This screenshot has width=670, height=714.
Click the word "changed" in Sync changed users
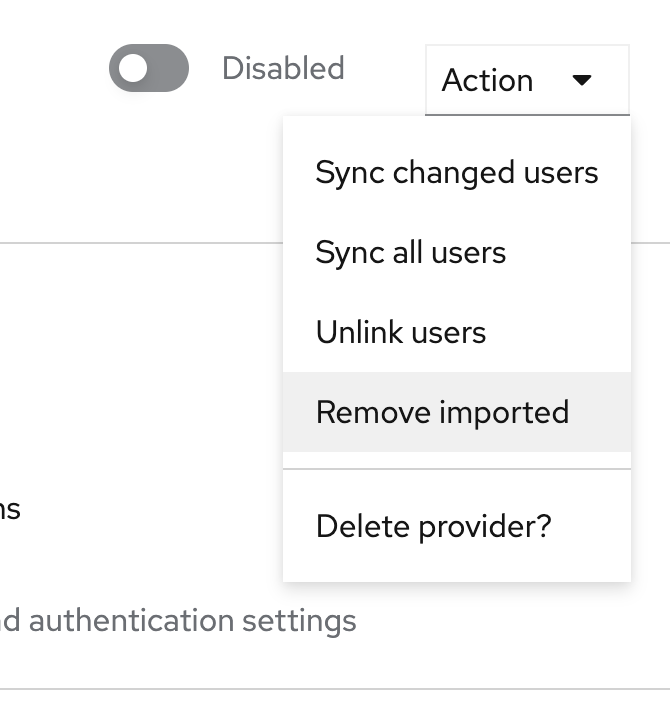454,174
